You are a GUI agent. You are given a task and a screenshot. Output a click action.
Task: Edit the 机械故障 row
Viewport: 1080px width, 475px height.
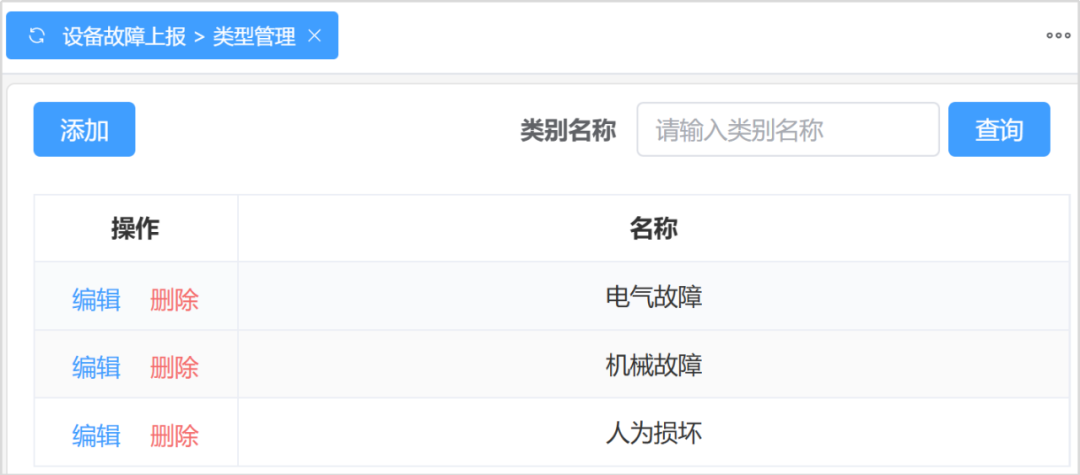96,367
